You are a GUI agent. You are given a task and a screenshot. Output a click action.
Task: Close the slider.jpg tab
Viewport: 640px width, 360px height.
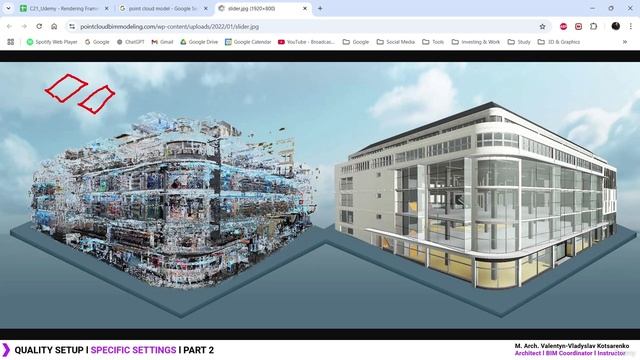(x=304, y=8)
